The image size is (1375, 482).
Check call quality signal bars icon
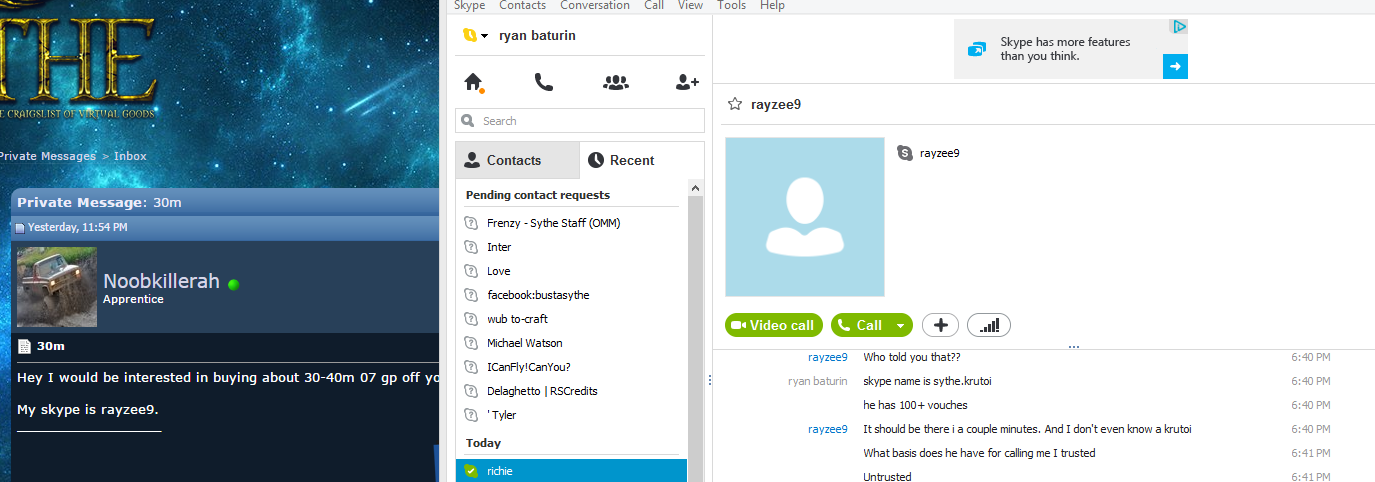click(x=989, y=325)
